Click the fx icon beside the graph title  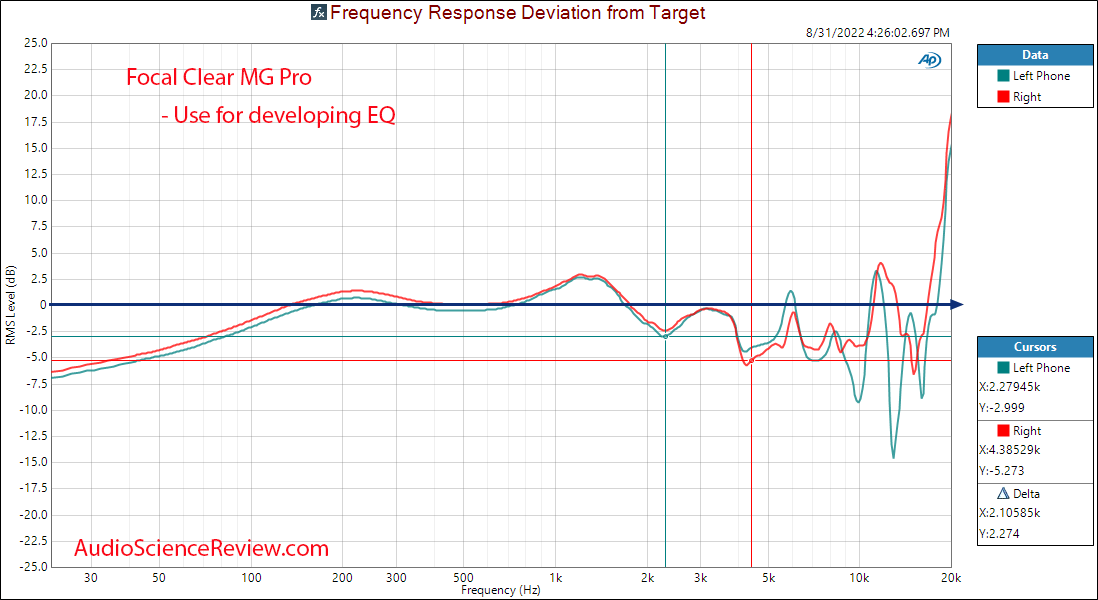click(x=318, y=12)
